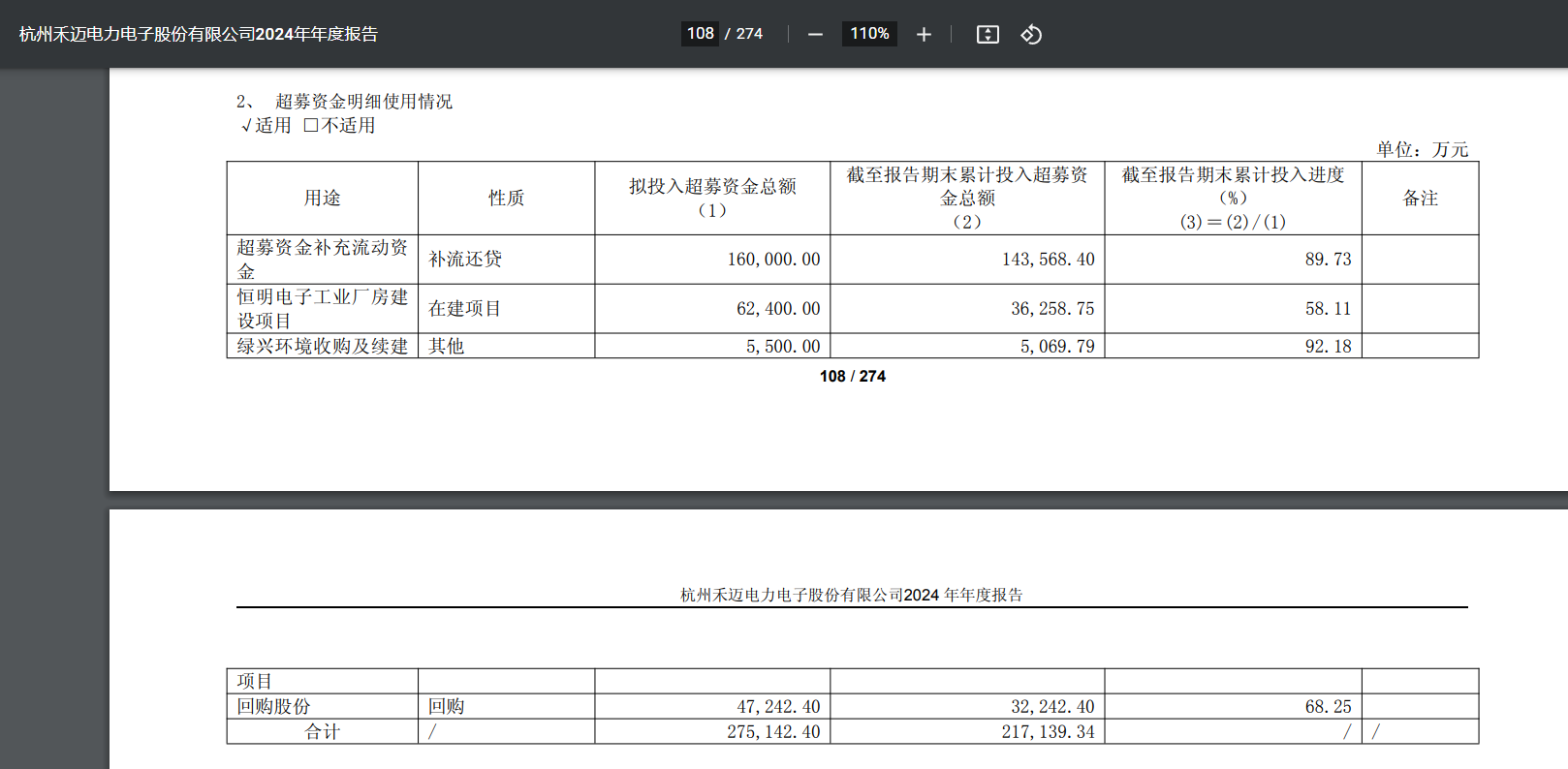The width and height of the screenshot is (1568, 769).
Task: Click the percentage 58.11
Action: [1328, 309]
